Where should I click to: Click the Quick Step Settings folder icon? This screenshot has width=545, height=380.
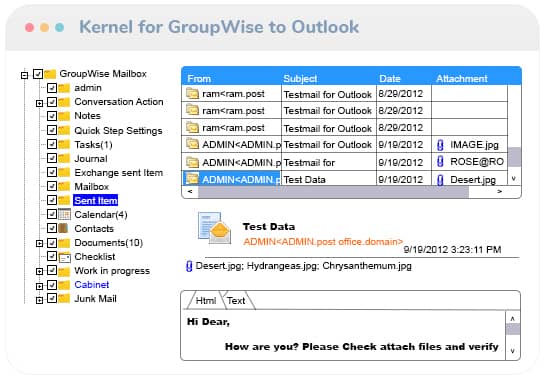tap(64, 130)
